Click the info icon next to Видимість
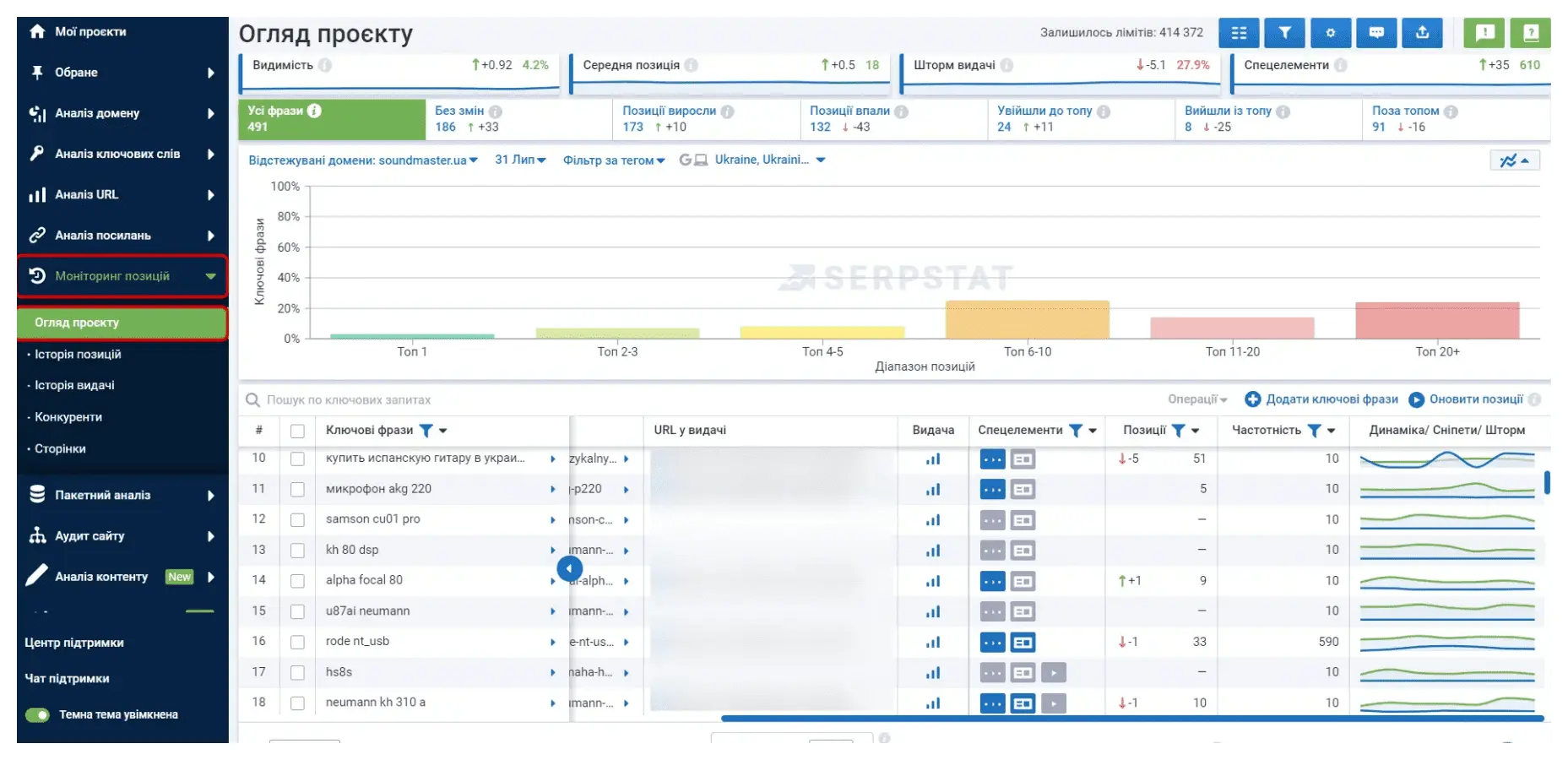Screen dimensions: 1568x760 tap(325, 65)
